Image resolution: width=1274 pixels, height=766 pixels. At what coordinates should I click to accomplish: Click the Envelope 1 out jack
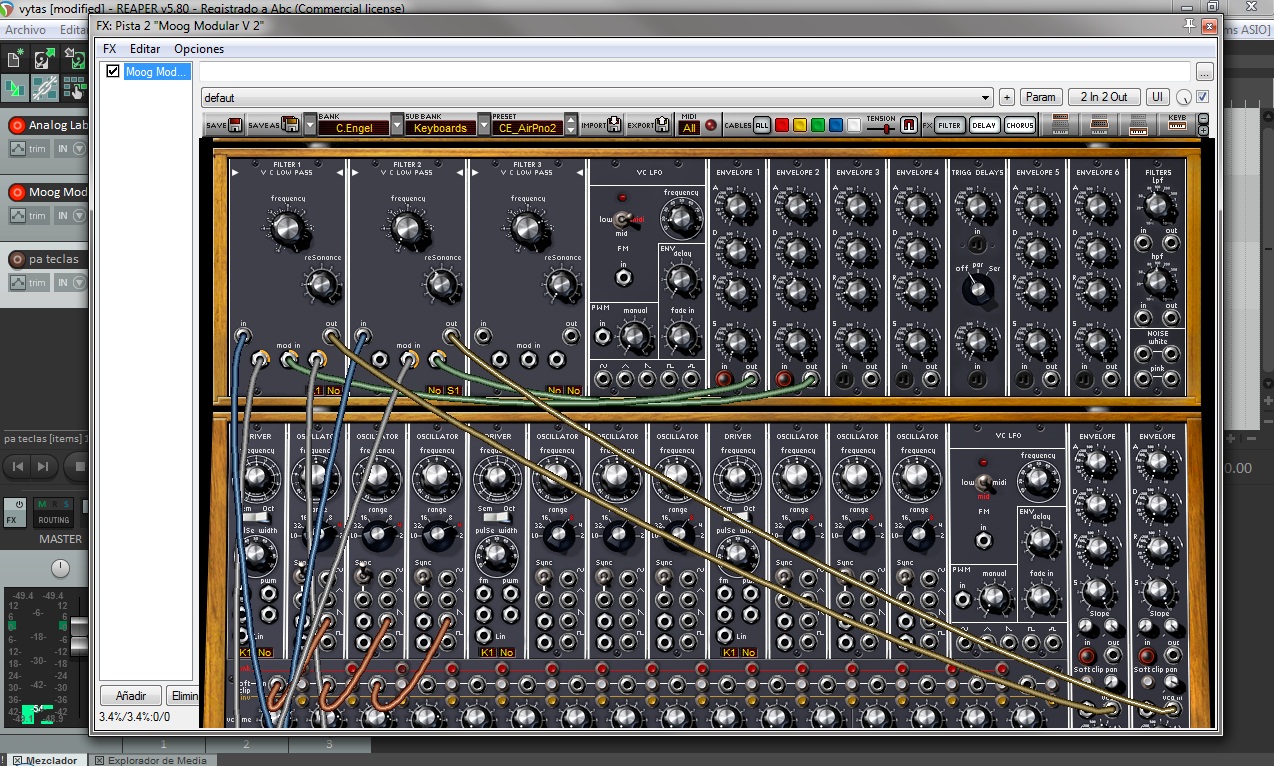click(x=751, y=379)
